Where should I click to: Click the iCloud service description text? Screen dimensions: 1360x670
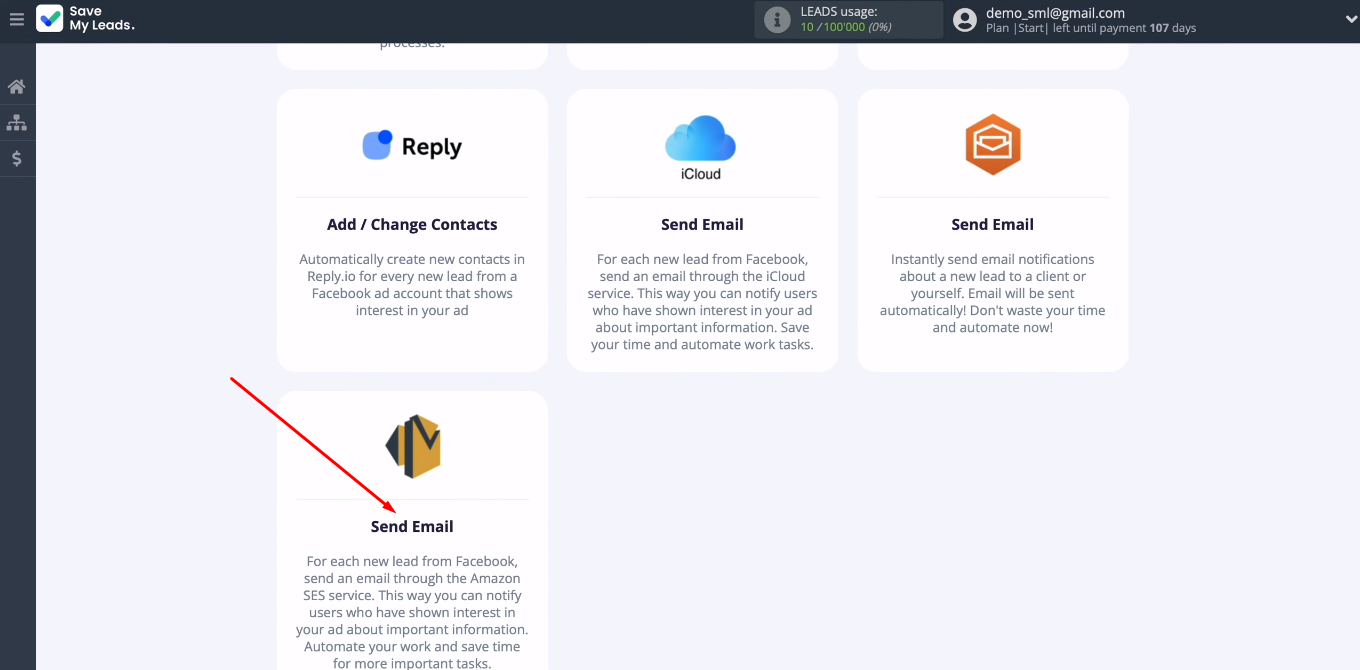702,302
